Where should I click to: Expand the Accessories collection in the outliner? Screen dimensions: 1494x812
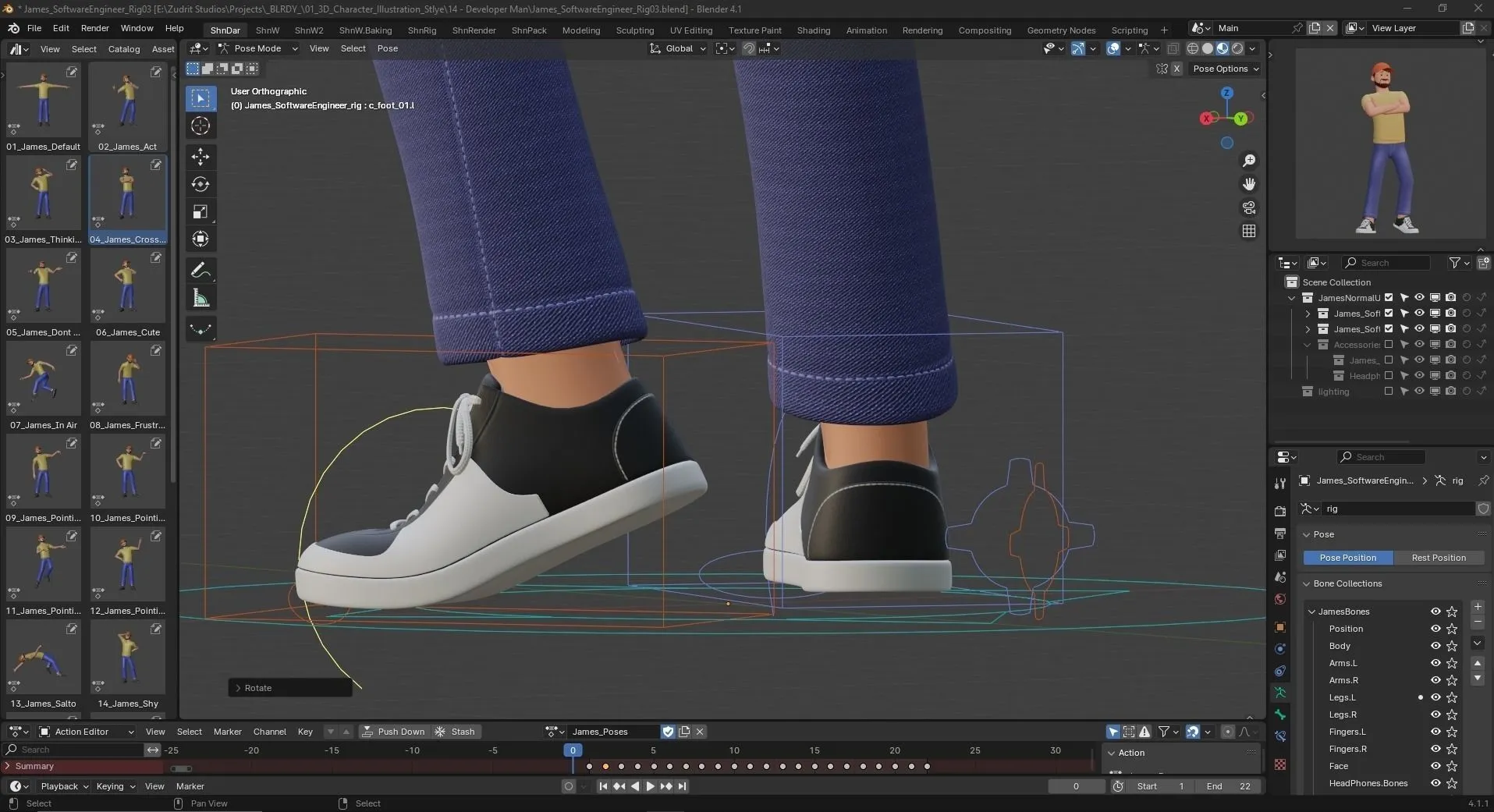tap(1308, 344)
